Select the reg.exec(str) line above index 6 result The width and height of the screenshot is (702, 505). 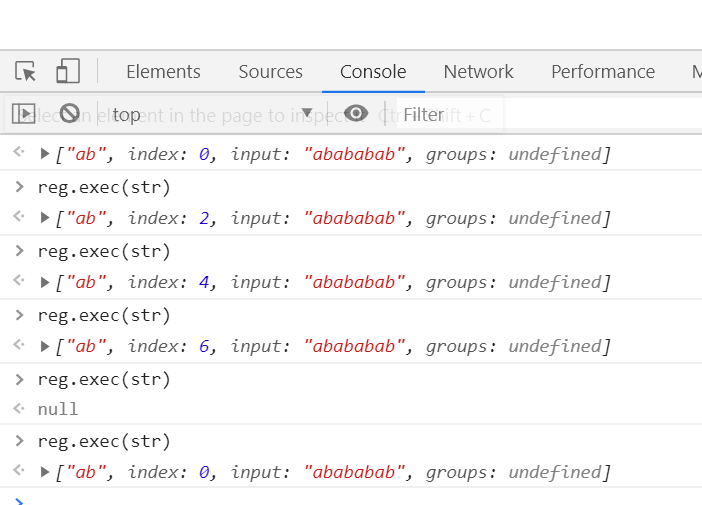104,315
